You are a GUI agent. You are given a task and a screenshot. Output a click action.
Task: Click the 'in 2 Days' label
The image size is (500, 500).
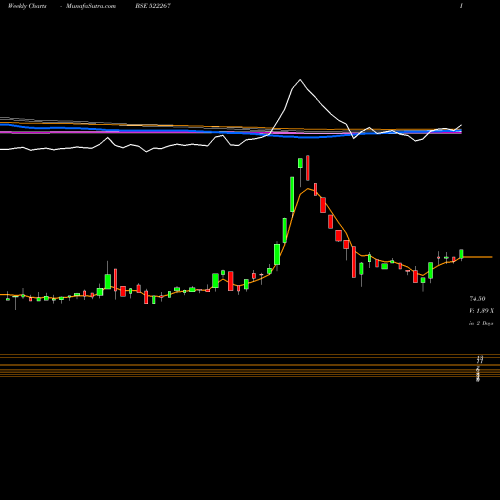(481, 323)
